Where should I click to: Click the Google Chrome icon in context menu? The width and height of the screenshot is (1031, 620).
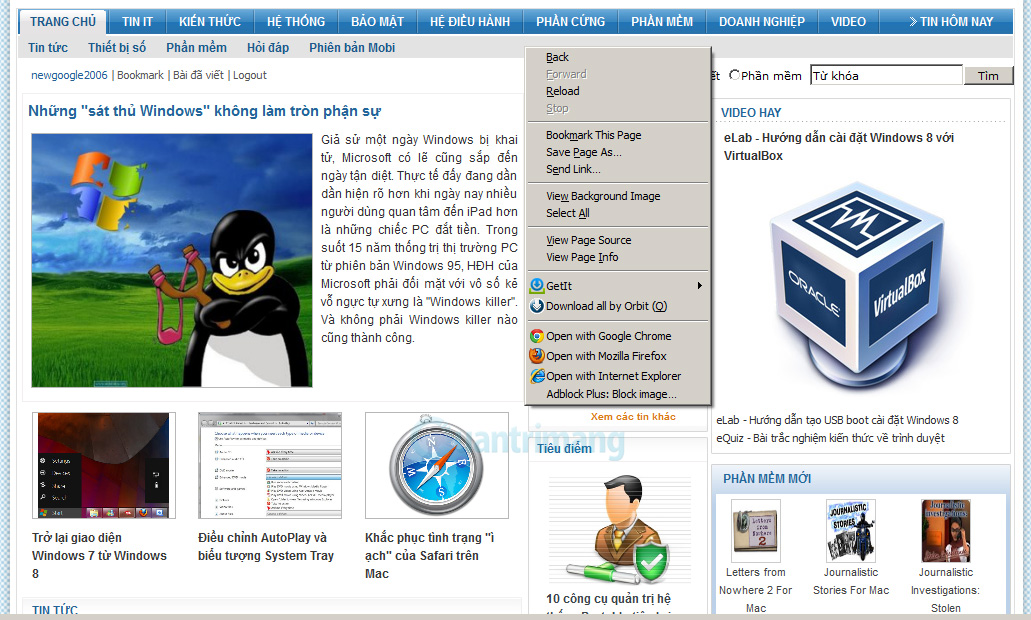(537, 336)
